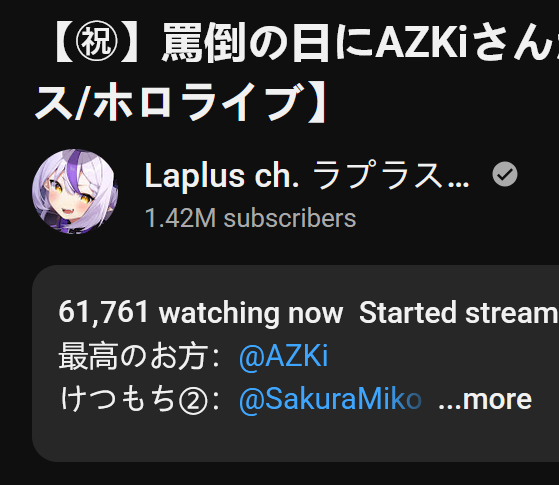Click empty space in the description box

coord(357,440)
